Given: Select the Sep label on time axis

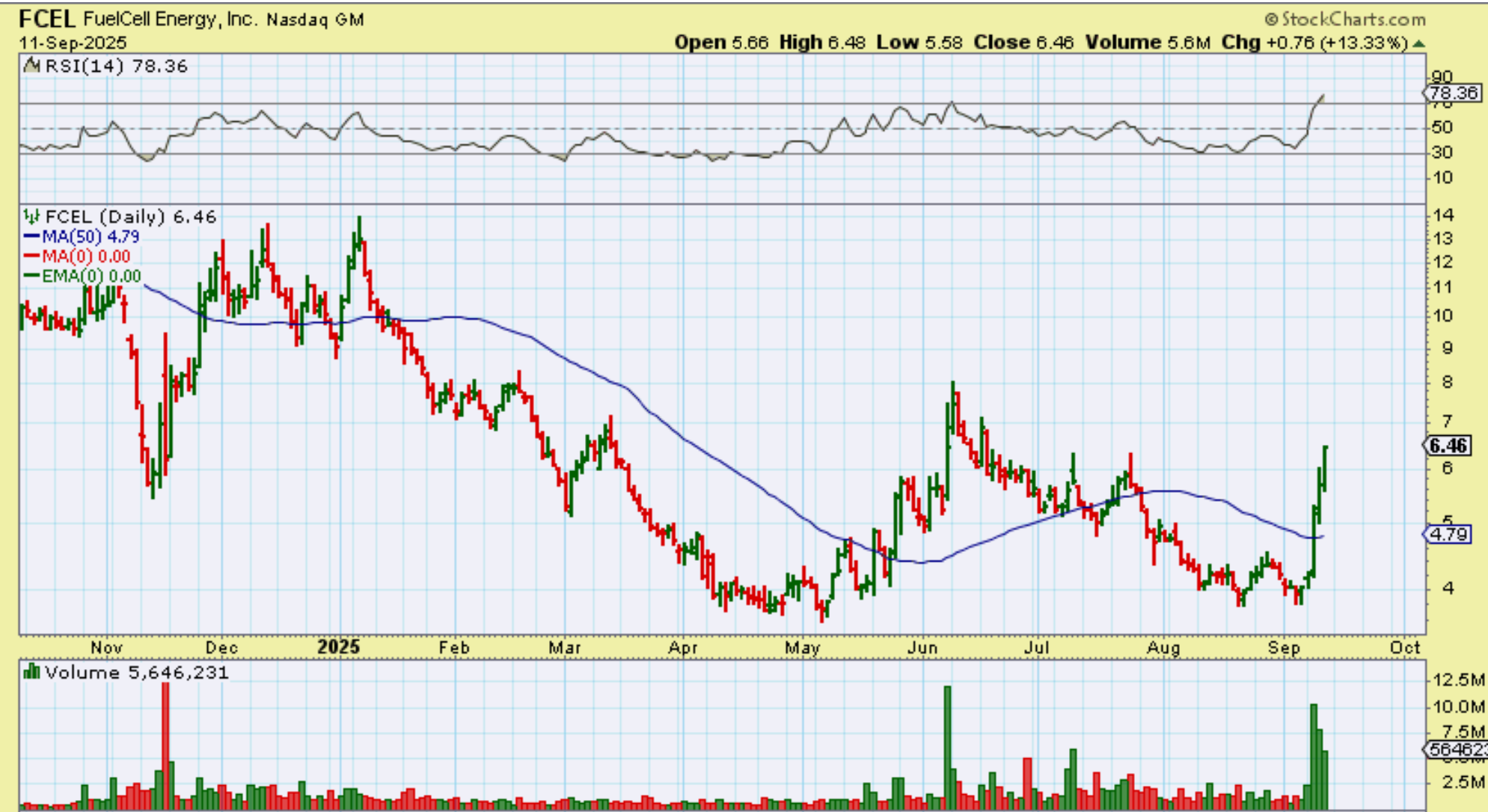Looking at the screenshot, I should (x=1284, y=648).
